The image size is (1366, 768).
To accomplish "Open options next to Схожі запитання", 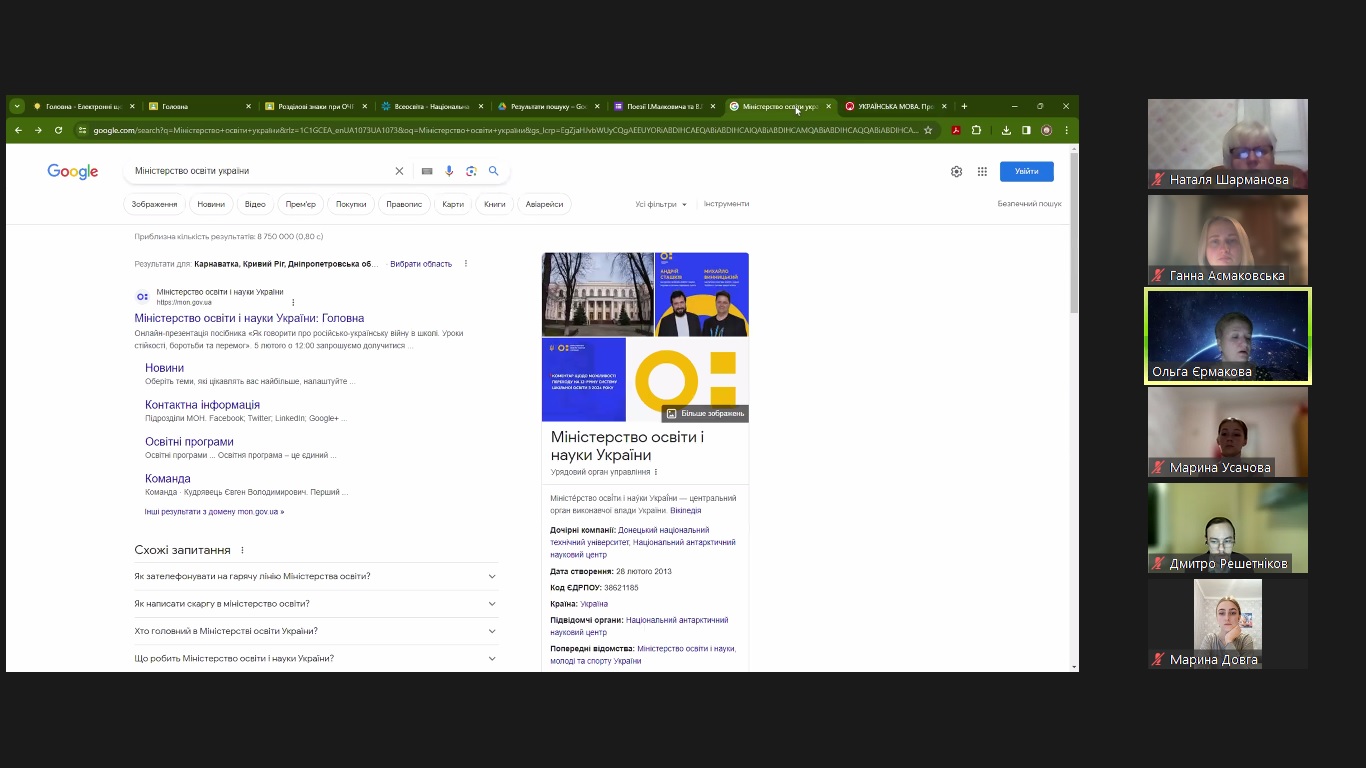I will pyautogui.click(x=242, y=550).
